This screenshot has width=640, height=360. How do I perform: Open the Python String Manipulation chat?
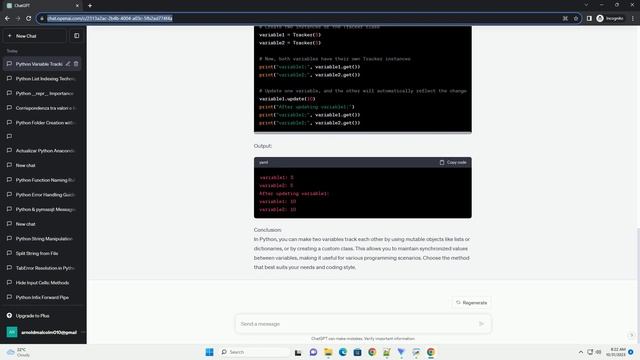[42, 239]
